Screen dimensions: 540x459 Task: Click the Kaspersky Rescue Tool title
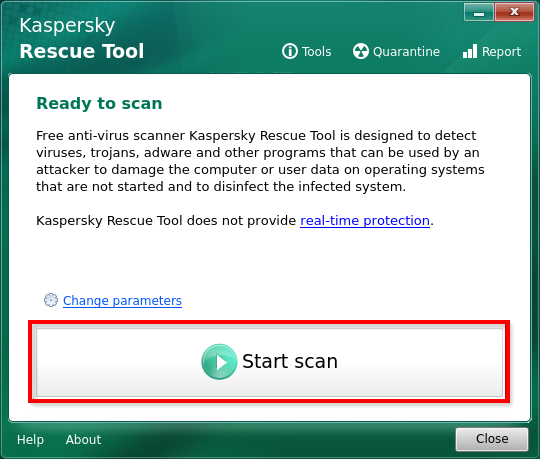point(82,38)
